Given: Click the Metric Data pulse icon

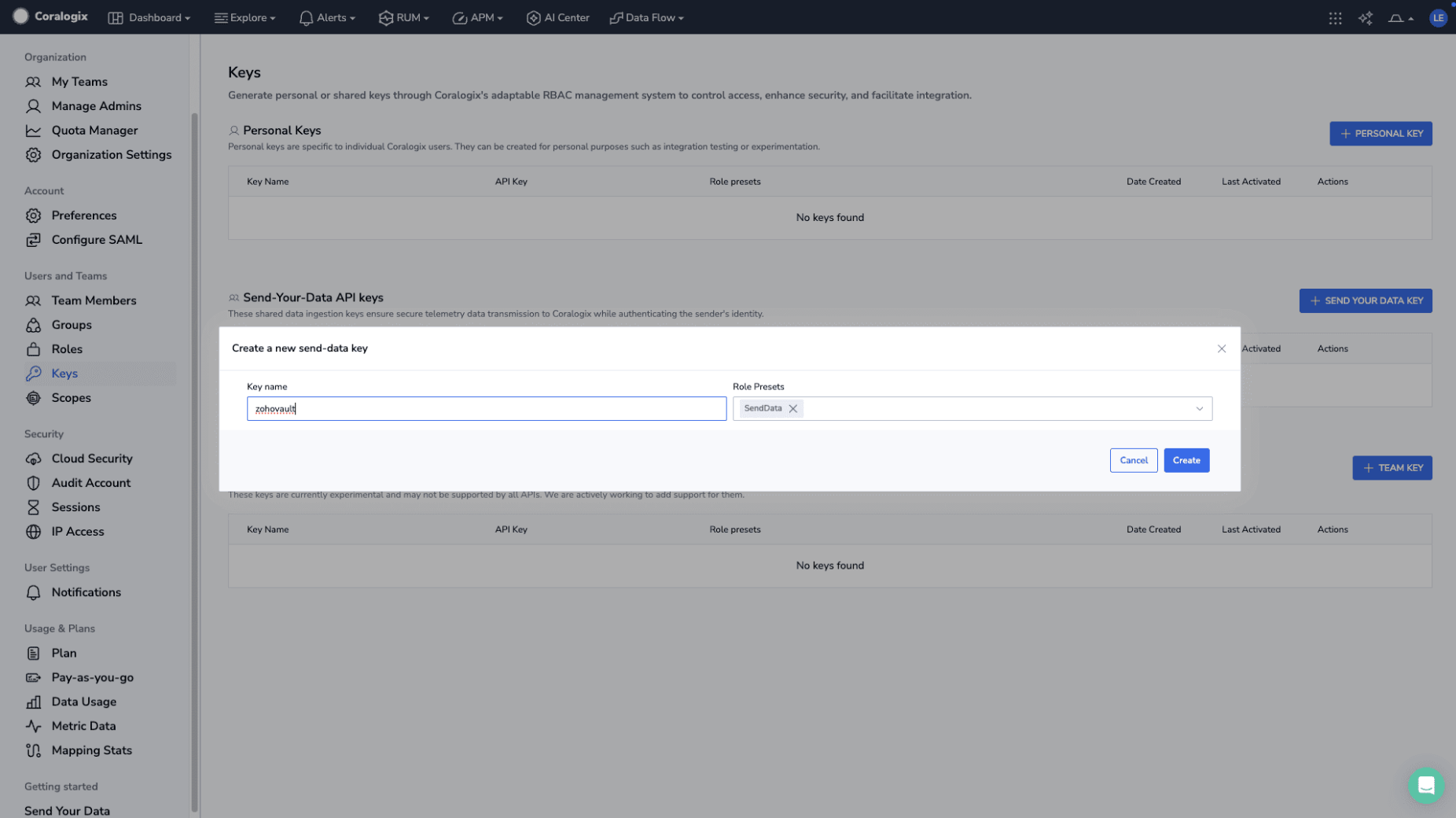Looking at the screenshot, I should pyautogui.click(x=33, y=726).
